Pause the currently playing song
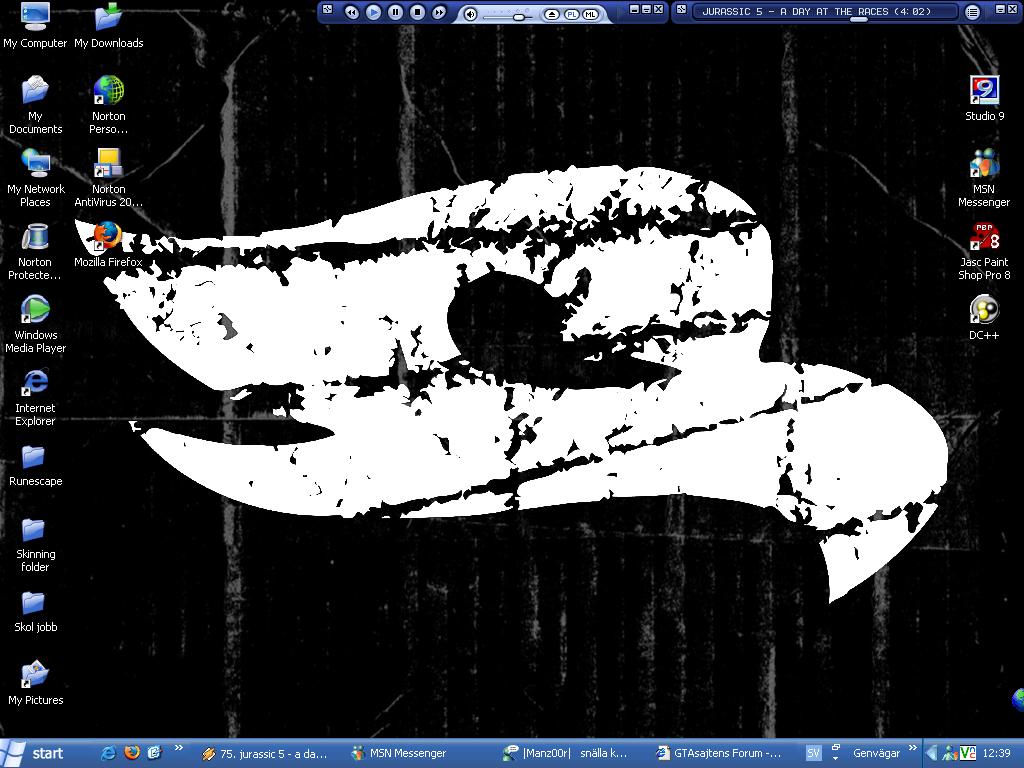The height and width of the screenshot is (768, 1024). (x=396, y=12)
